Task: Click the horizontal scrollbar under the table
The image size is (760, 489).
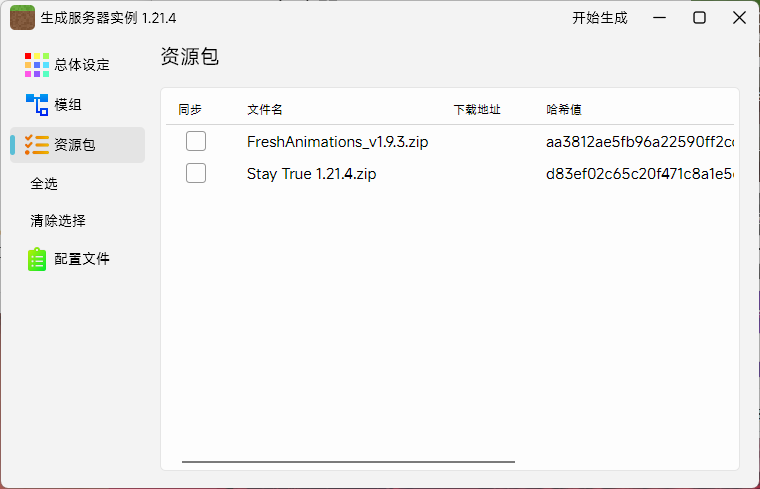Action: [x=348, y=462]
